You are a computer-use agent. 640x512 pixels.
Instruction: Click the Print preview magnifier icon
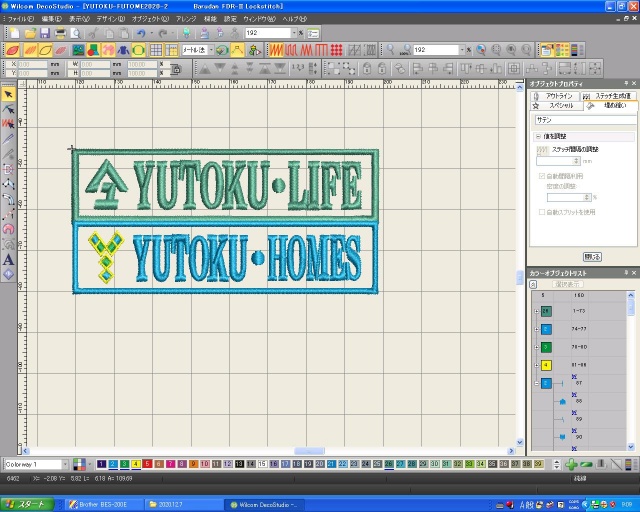pyautogui.click(x=76, y=33)
